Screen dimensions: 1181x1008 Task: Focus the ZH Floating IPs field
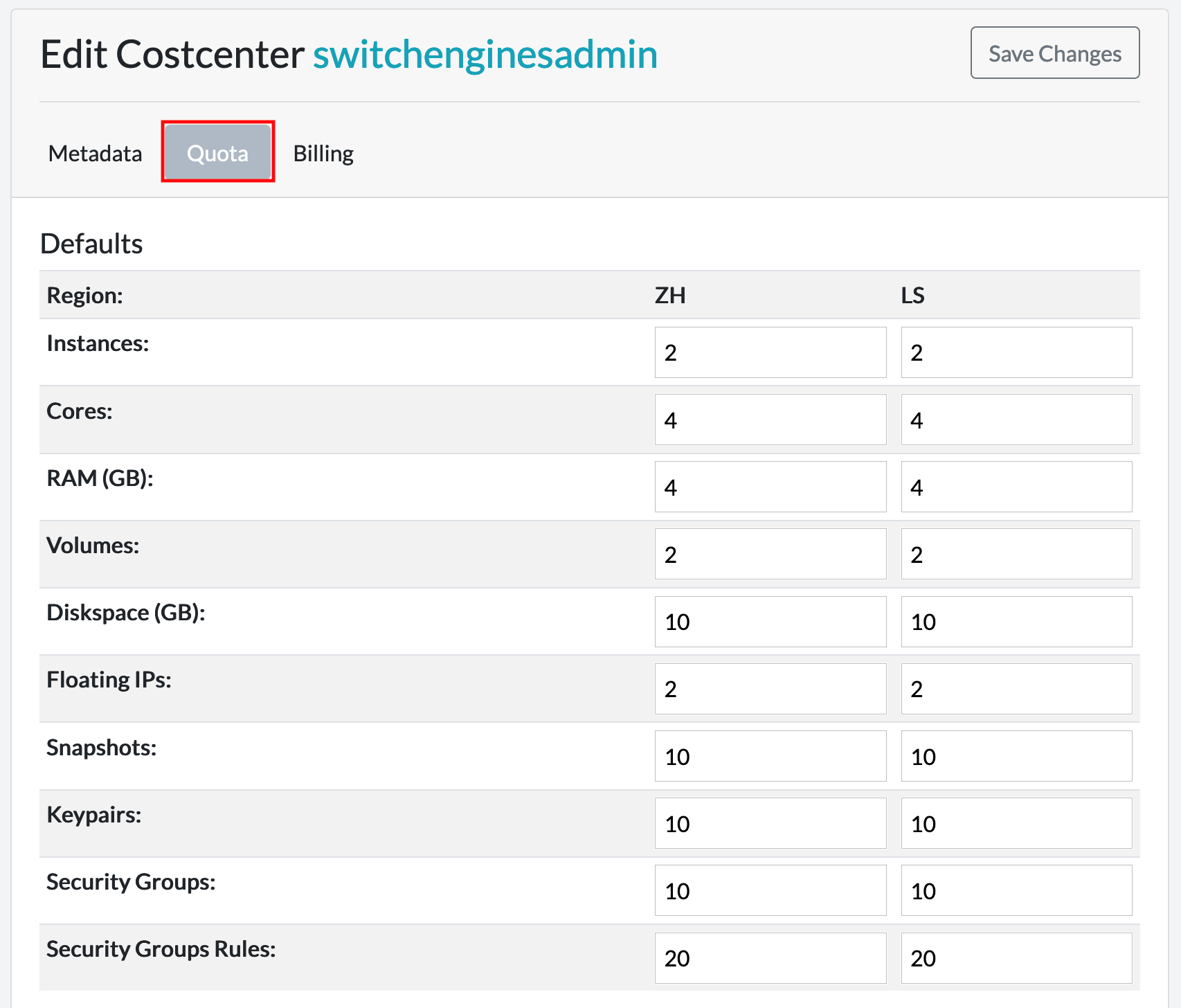(x=770, y=689)
